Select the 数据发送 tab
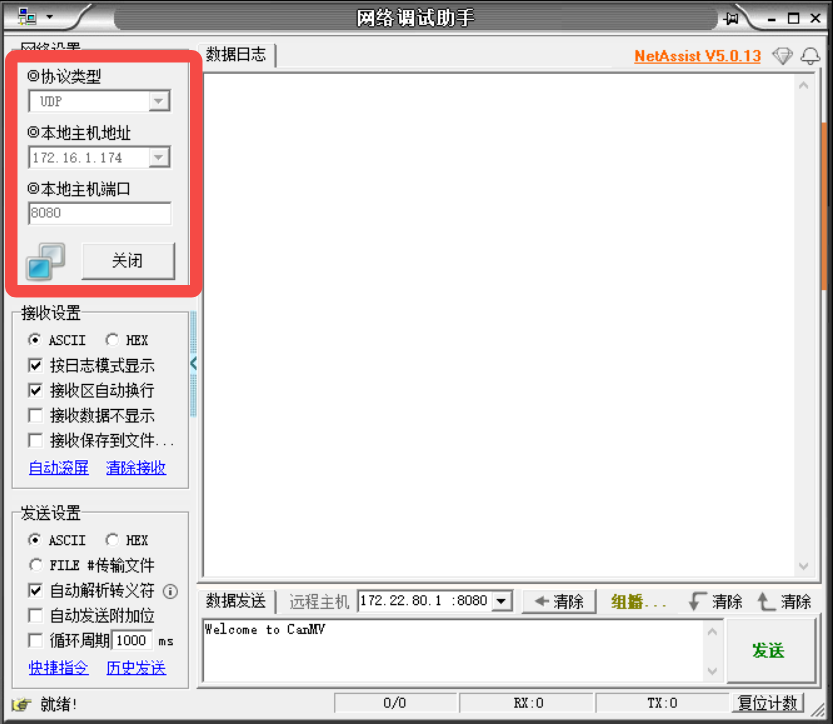This screenshot has width=833, height=724. pyautogui.click(x=237, y=601)
